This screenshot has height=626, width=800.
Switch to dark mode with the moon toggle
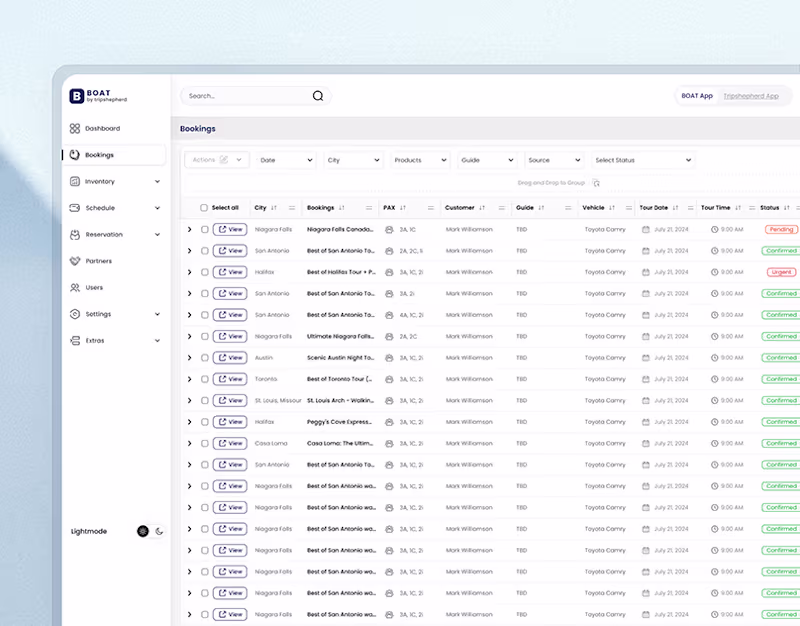(157, 531)
